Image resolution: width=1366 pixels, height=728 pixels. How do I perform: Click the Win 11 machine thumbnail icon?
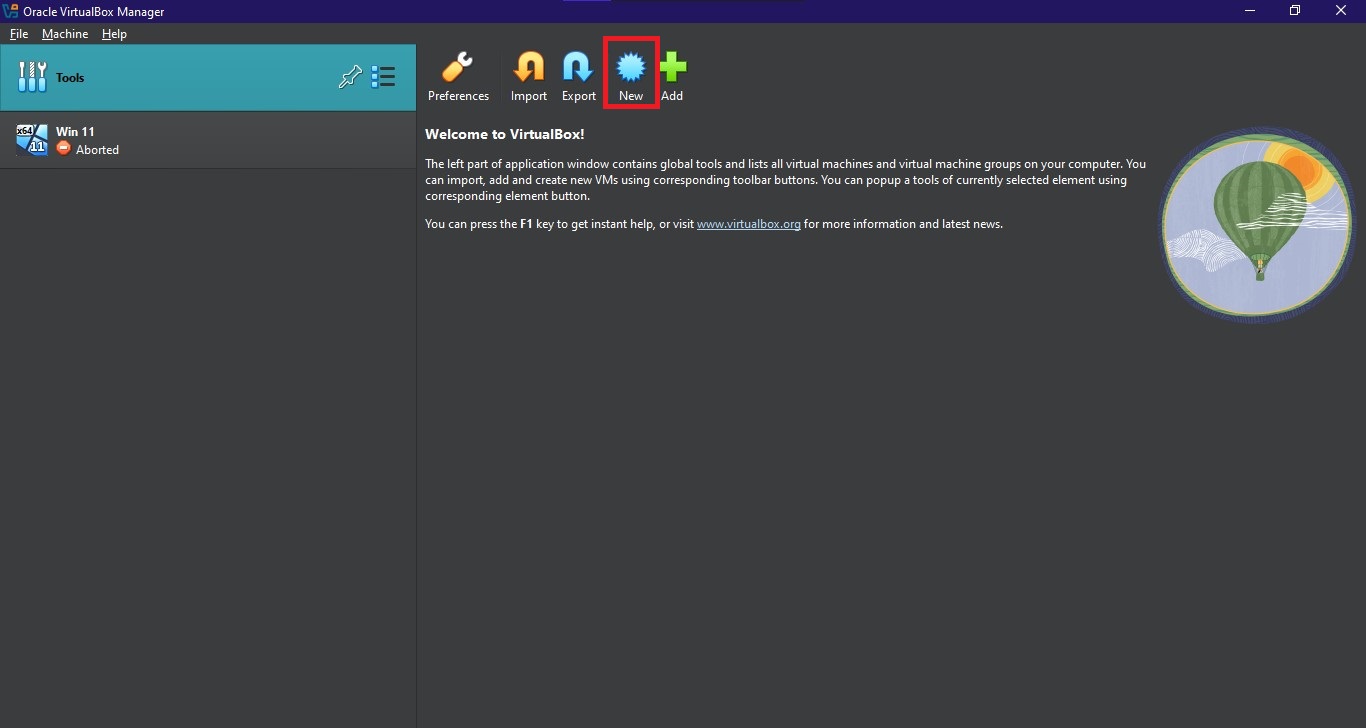(x=31, y=139)
